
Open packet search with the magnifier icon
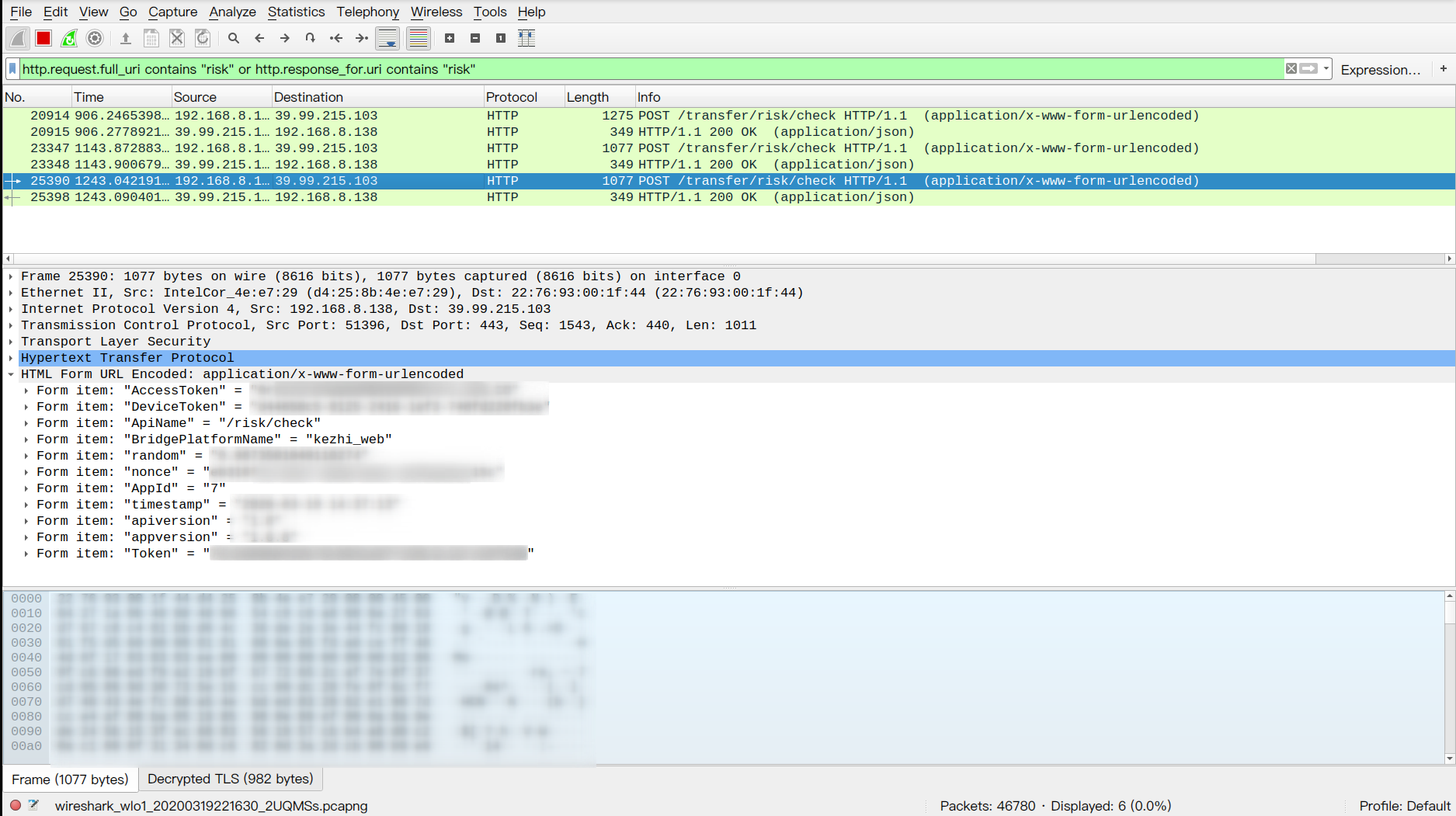233,38
